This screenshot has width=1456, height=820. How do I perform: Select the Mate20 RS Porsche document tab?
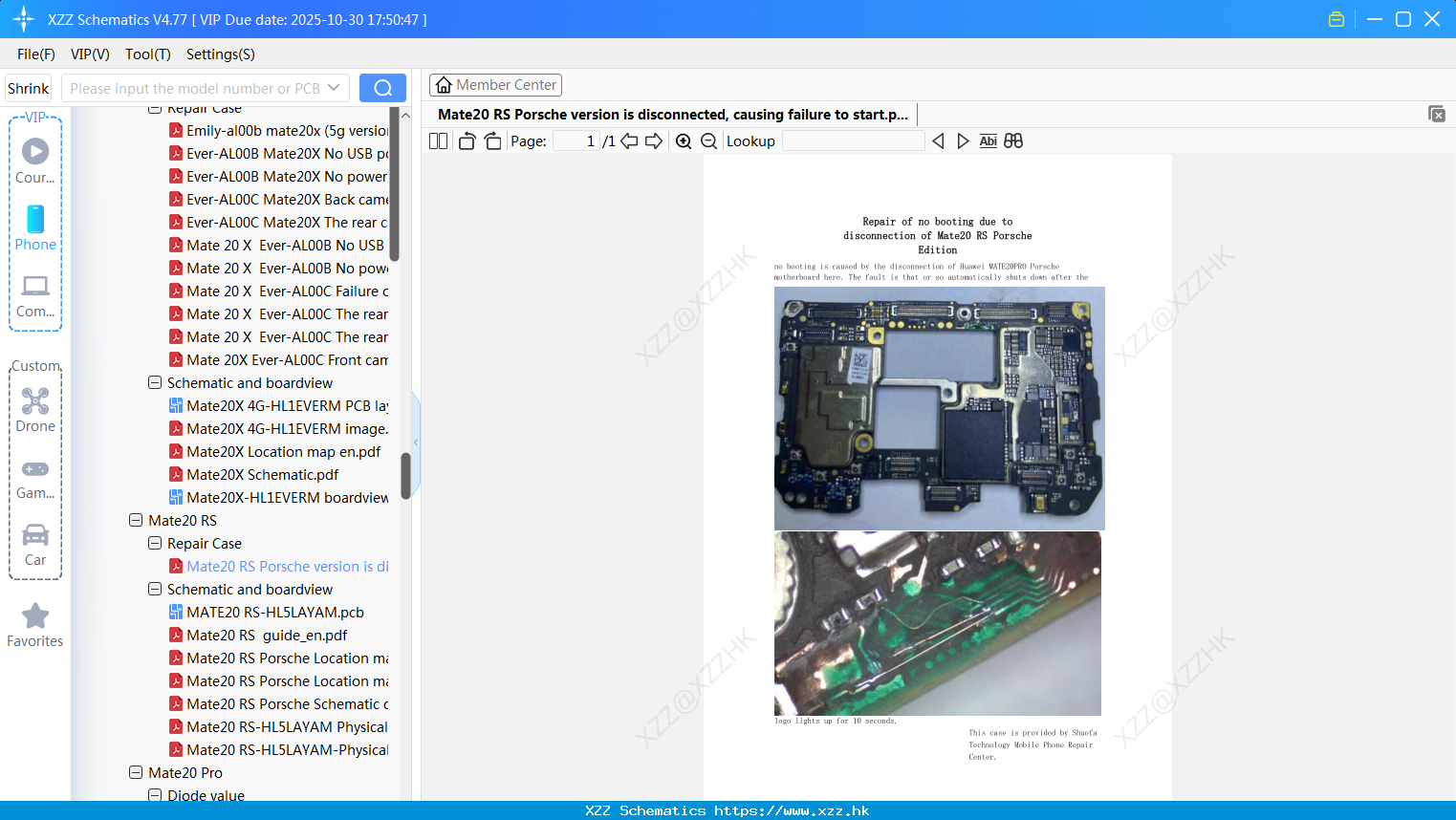point(673,115)
